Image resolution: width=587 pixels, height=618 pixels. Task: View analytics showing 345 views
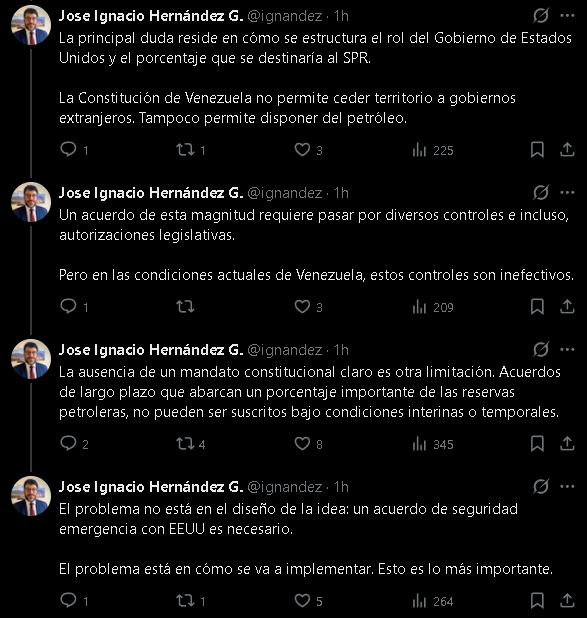point(432,444)
